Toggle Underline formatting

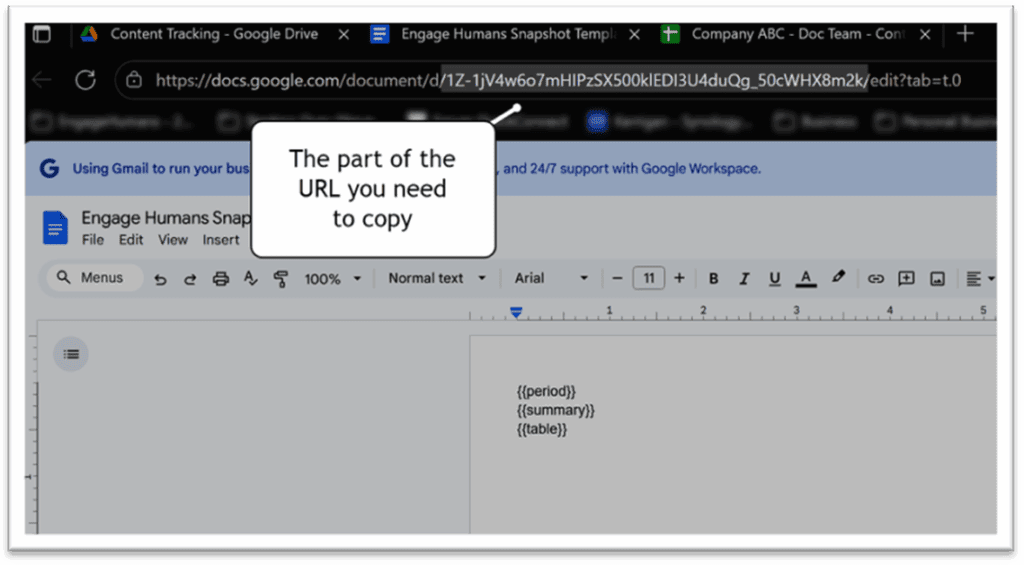coord(774,278)
